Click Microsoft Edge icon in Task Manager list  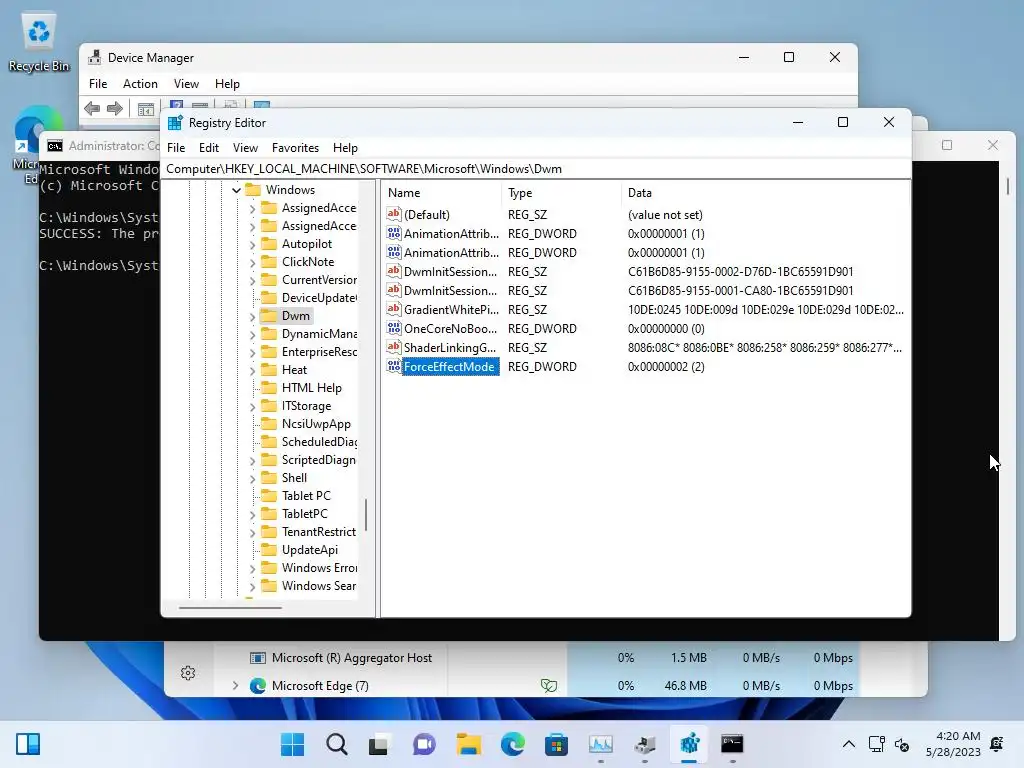pyautogui.click(x=258, y=686)
